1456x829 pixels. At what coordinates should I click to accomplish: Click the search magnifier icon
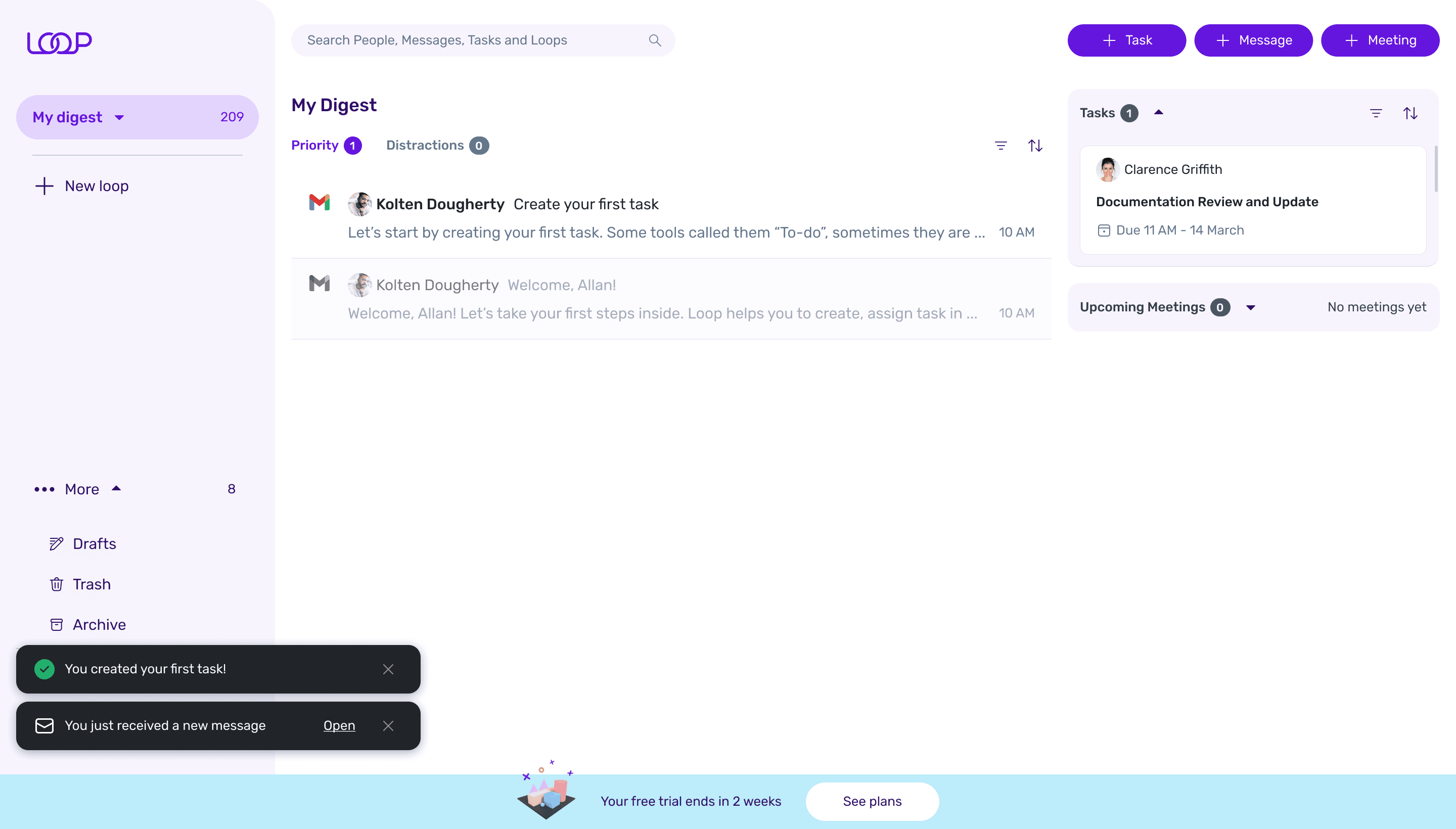point(655,40)
